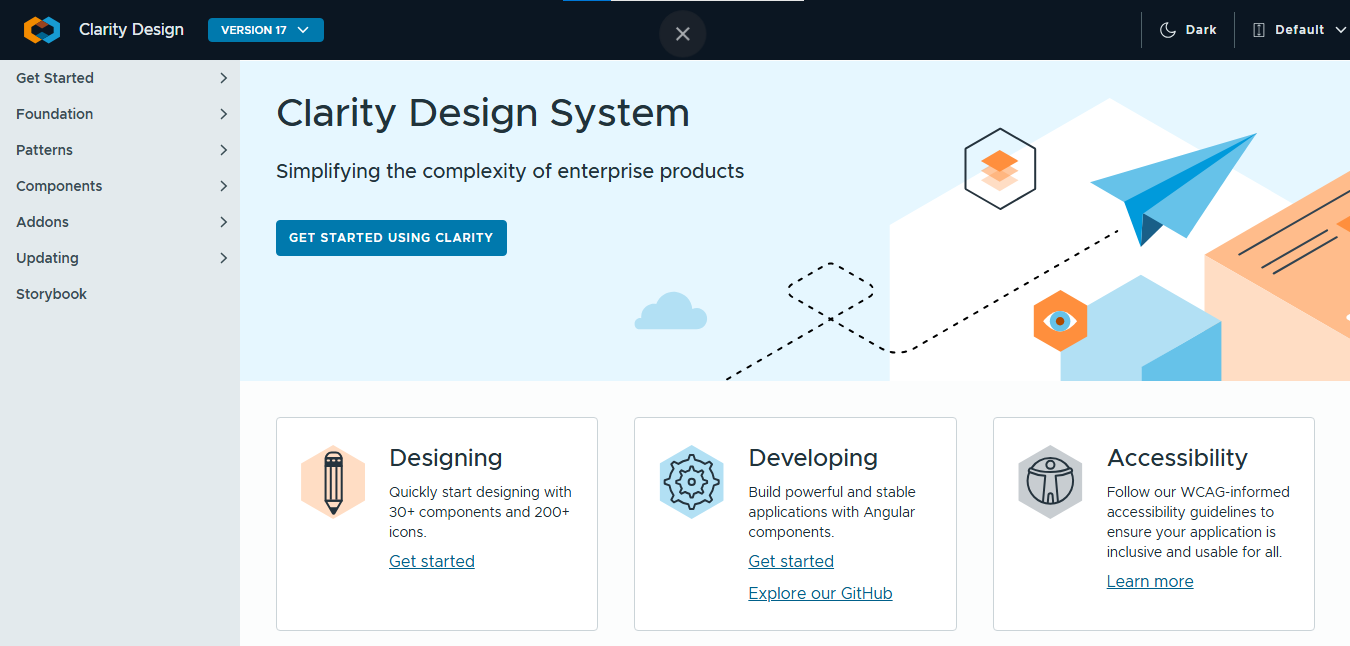Click the gear Developing hexagon icon
This screenshot has width=1350, height=646.
[x=692, y=482]
